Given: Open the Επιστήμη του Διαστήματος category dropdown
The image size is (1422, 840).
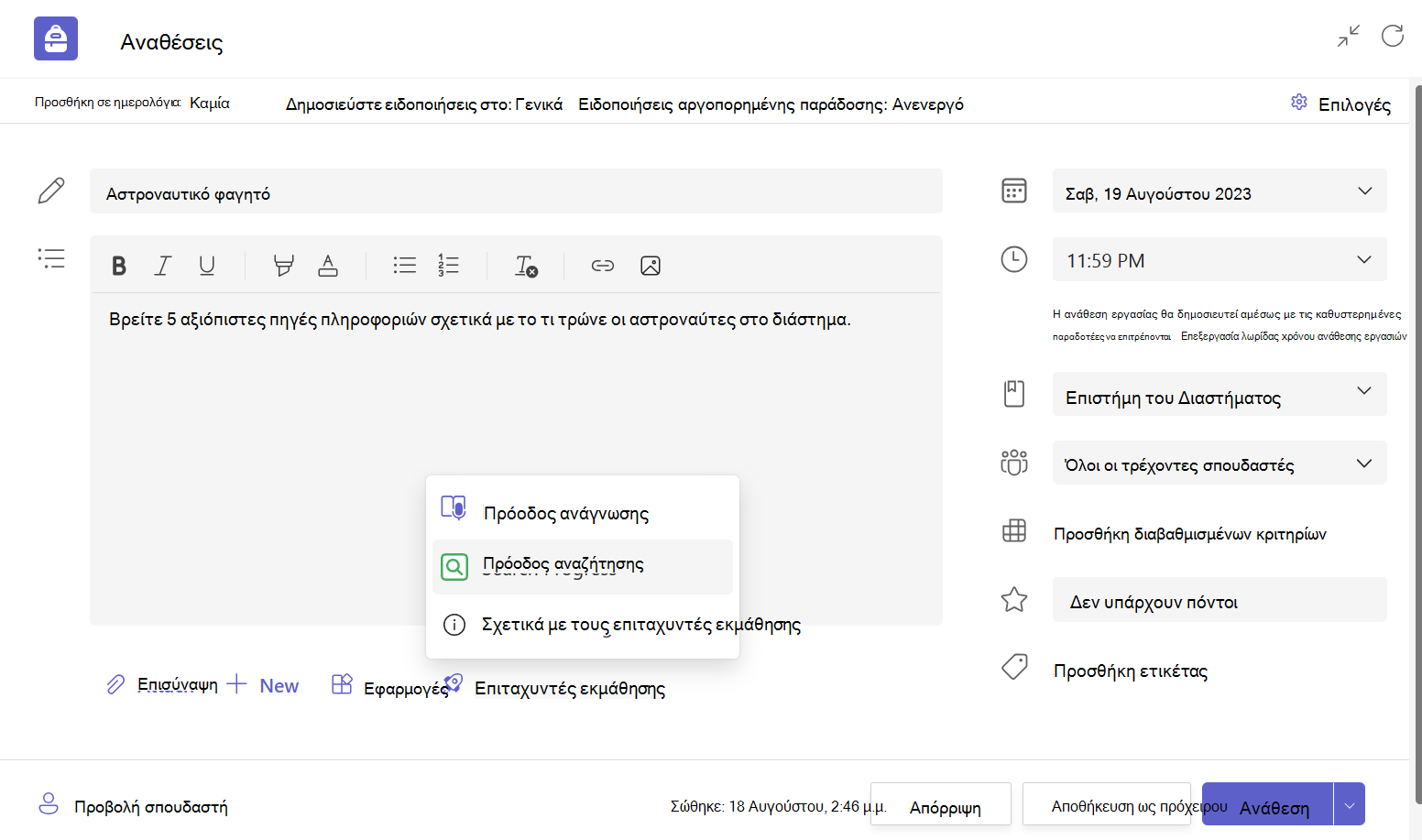Looking at the screenshot, I should coord(1220,394).
